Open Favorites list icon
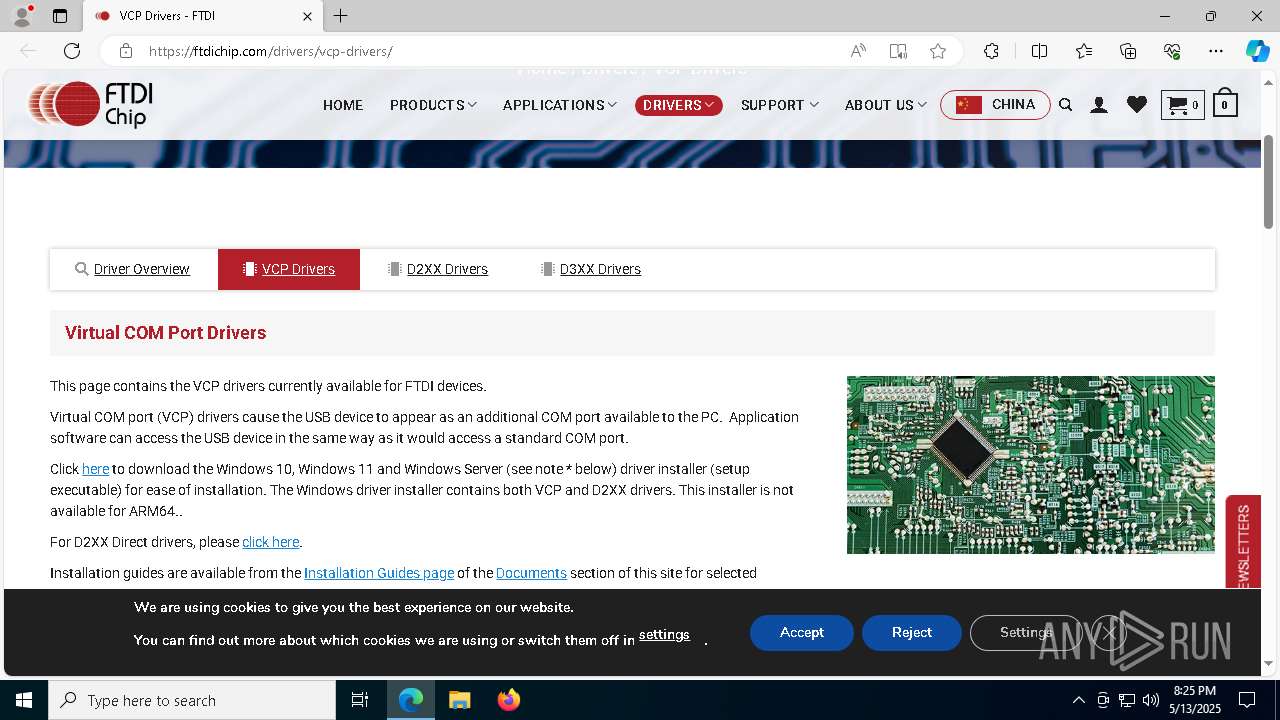Image resolution: width=1280 pixels, height=720 pixels. [1084, 51]
